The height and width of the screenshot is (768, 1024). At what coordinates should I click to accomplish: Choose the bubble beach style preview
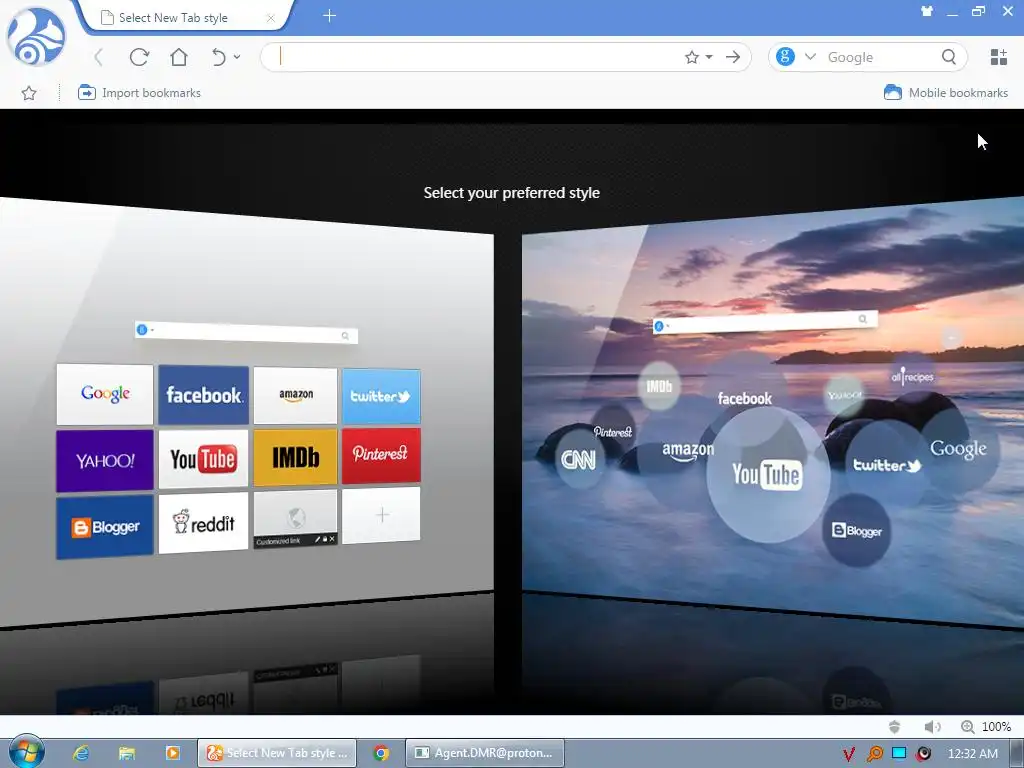point(773,411)
